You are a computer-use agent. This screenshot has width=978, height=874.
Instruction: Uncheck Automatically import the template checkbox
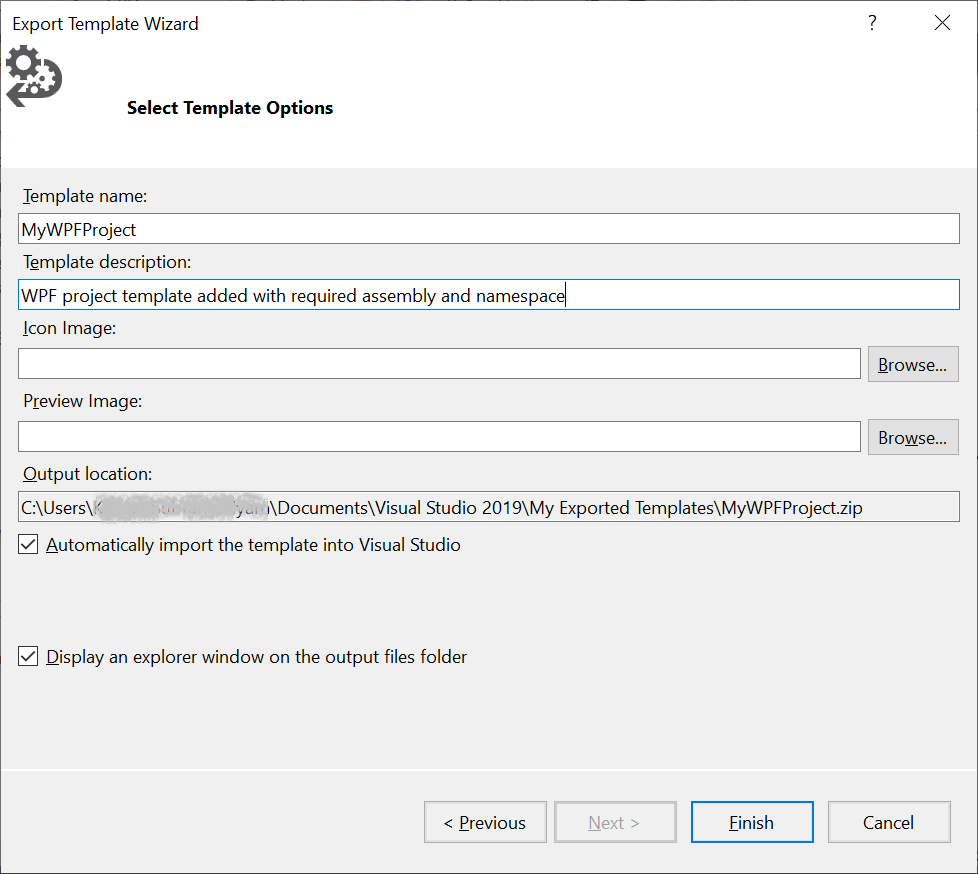(x=29, y=545)
